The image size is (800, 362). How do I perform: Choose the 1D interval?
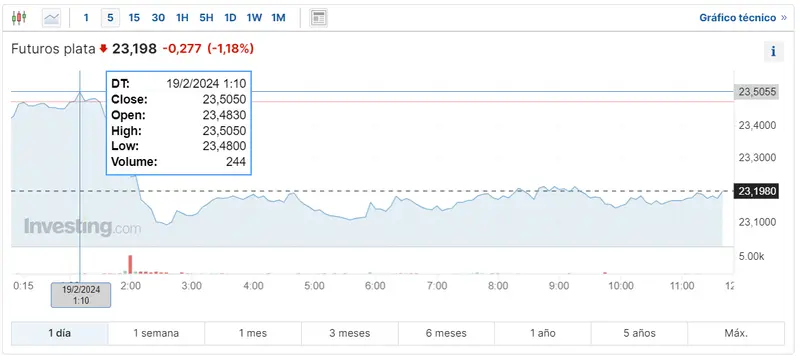230,18
